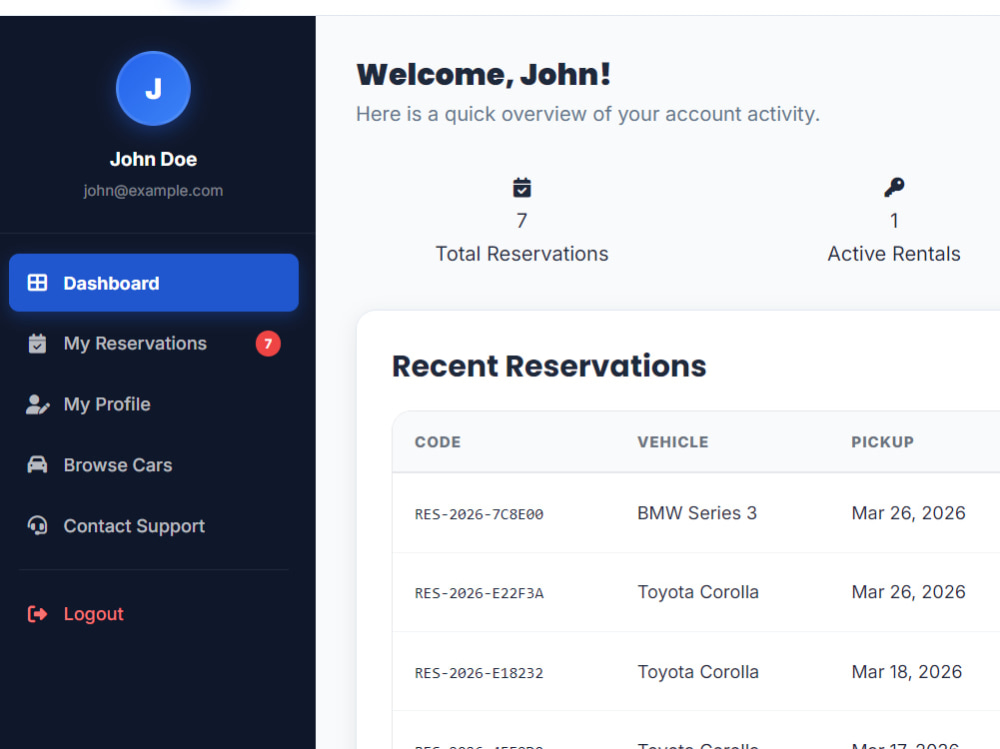This screenshot has height=749, width=1000.
Task: Click the PICKUP column header
Action: (x=883, y=442)
